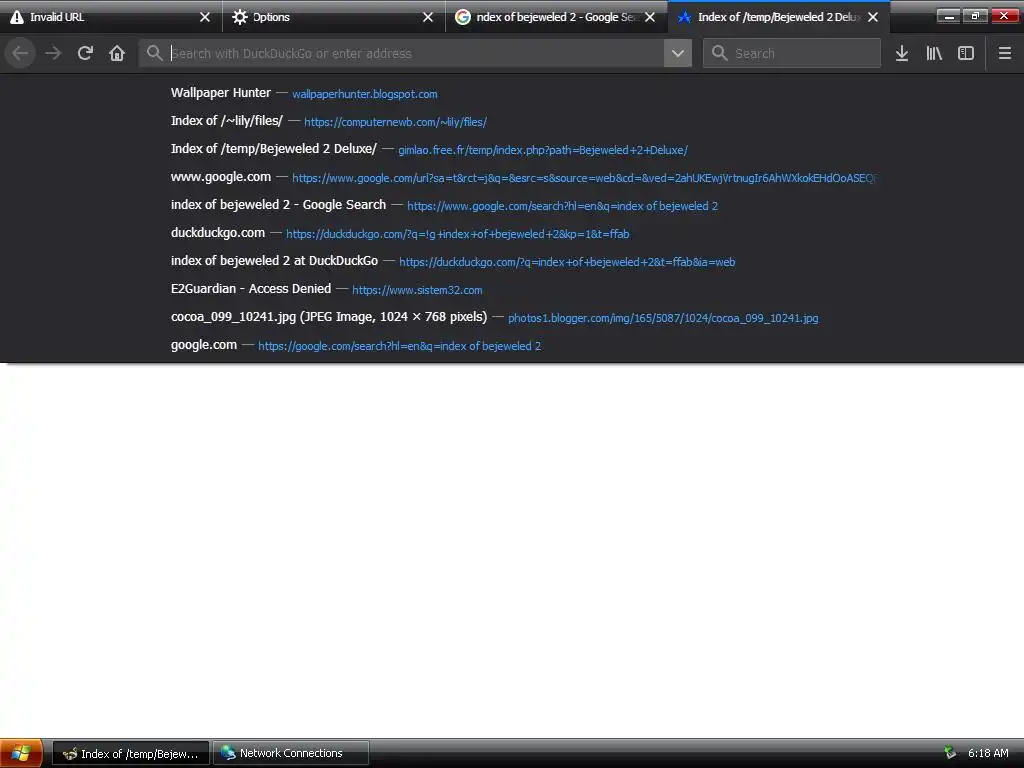The height and width of the screenshot is (768, 1024).
Task: Open the Wallpaper Hunter suggestion
Action: coord(512,93)
